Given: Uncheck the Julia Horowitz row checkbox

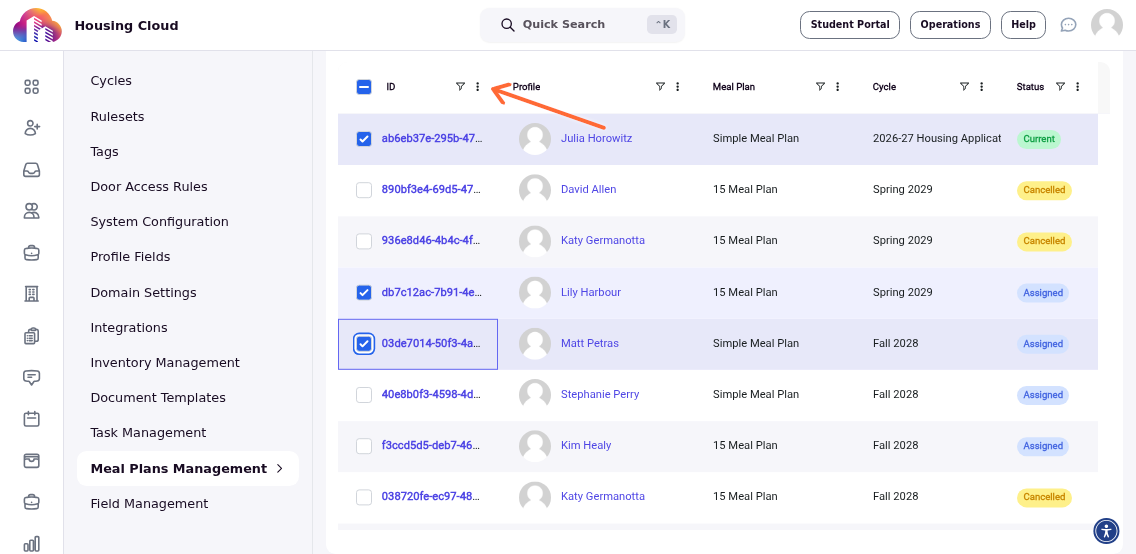Looking at the screenshot, I should (x=364, y=138).
